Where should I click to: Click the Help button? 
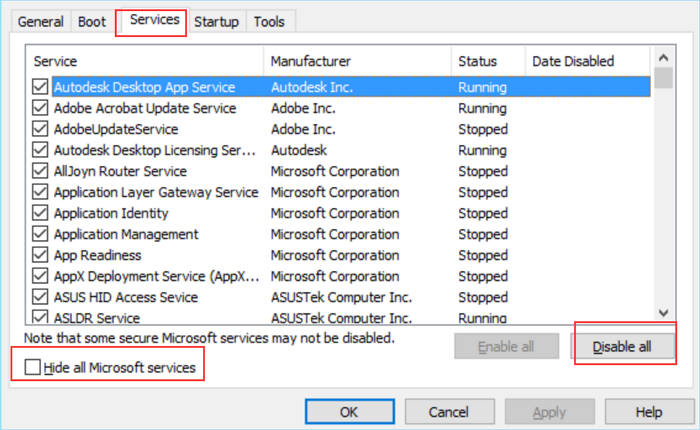[x=648, y=412]
